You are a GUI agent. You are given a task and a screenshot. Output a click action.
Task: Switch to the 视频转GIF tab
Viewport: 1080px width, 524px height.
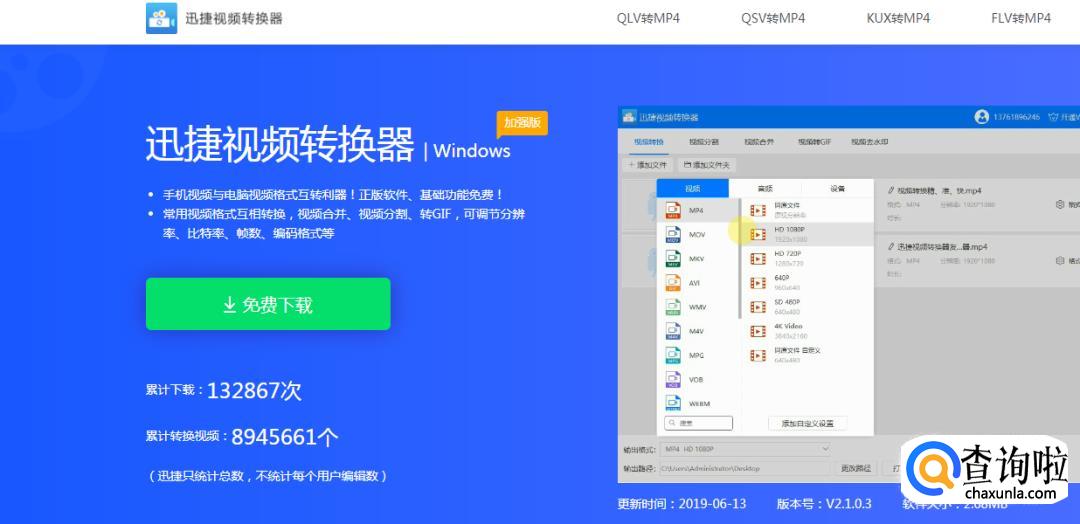click(814, 142)
